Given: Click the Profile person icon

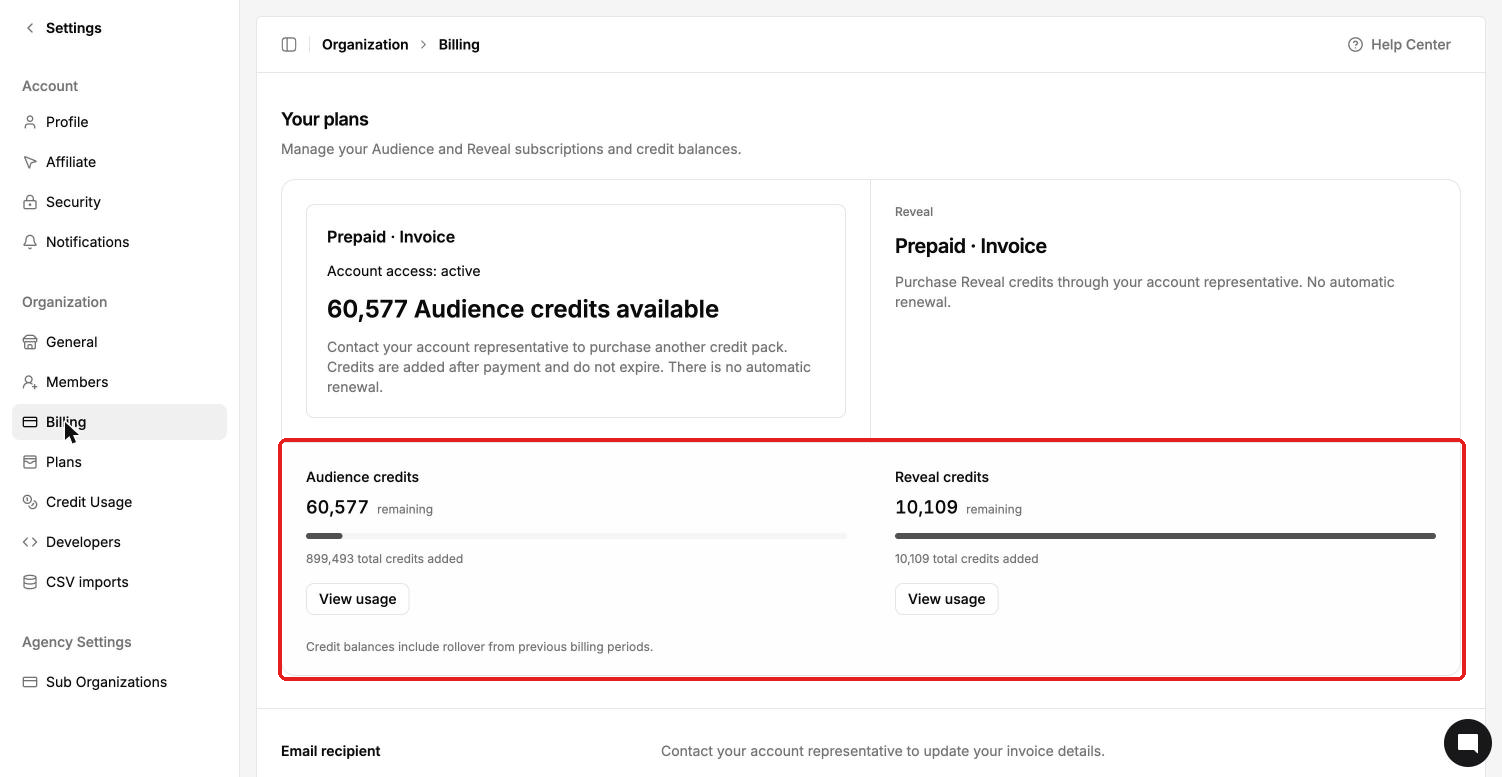Looking at the screenshot, I should pyautogui.click(x=30, y=122).
